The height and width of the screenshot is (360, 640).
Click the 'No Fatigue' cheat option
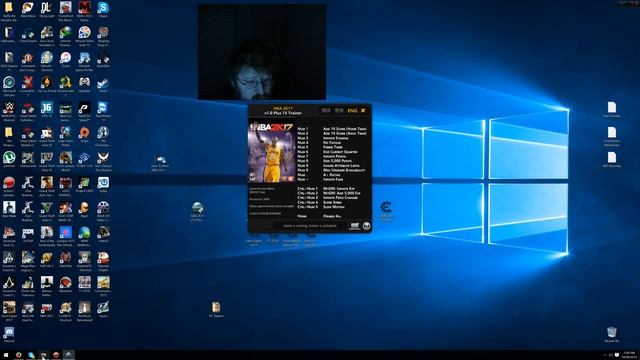pos(332,143)
